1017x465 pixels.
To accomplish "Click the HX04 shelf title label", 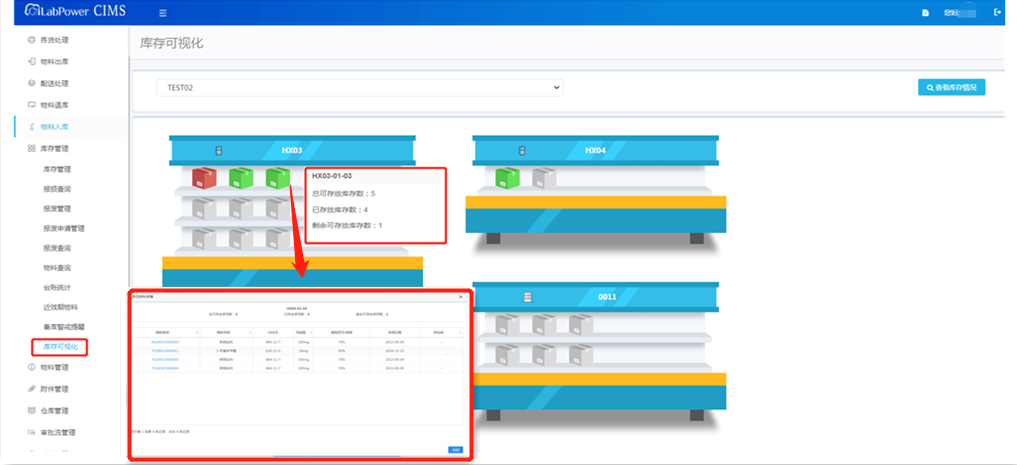I will coord(595,150).
